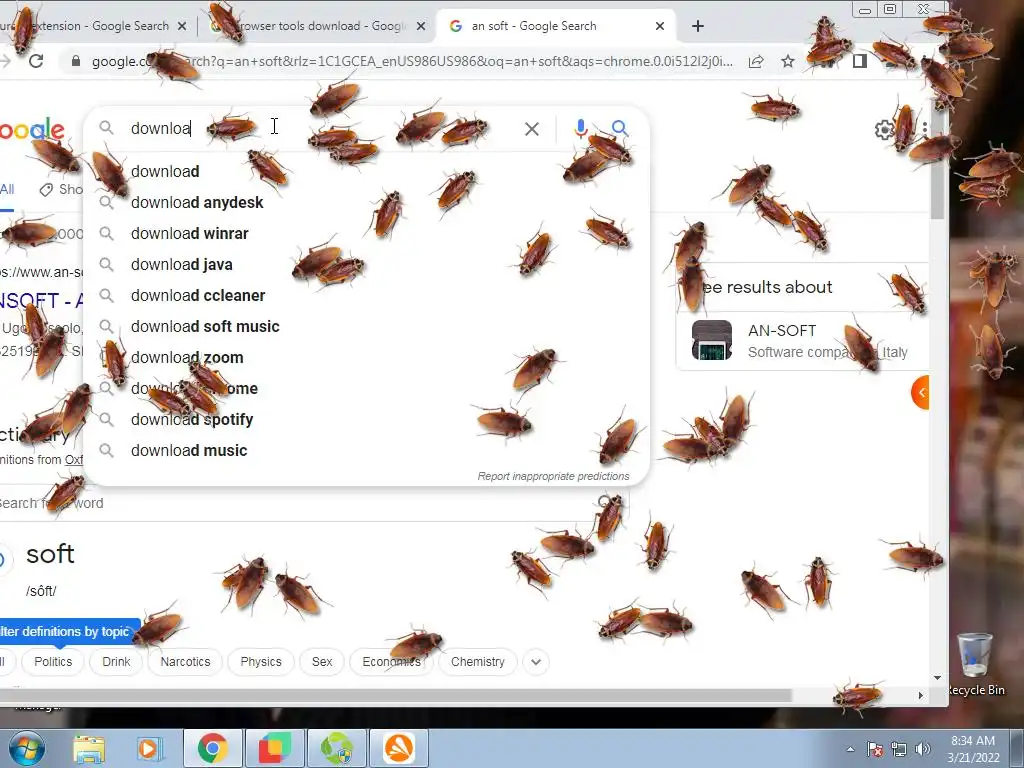Filter definitions by Chemistry
Image resolution: width=1024 pixels, height=768 pixels.
pyautogui.click(x=477, y=662)
